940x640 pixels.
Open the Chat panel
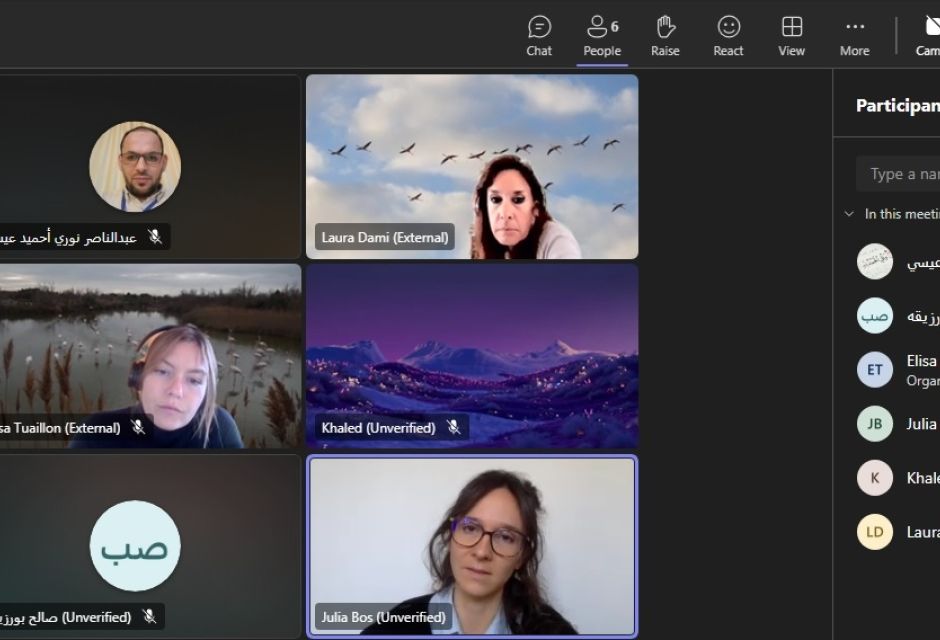[539, 35]
